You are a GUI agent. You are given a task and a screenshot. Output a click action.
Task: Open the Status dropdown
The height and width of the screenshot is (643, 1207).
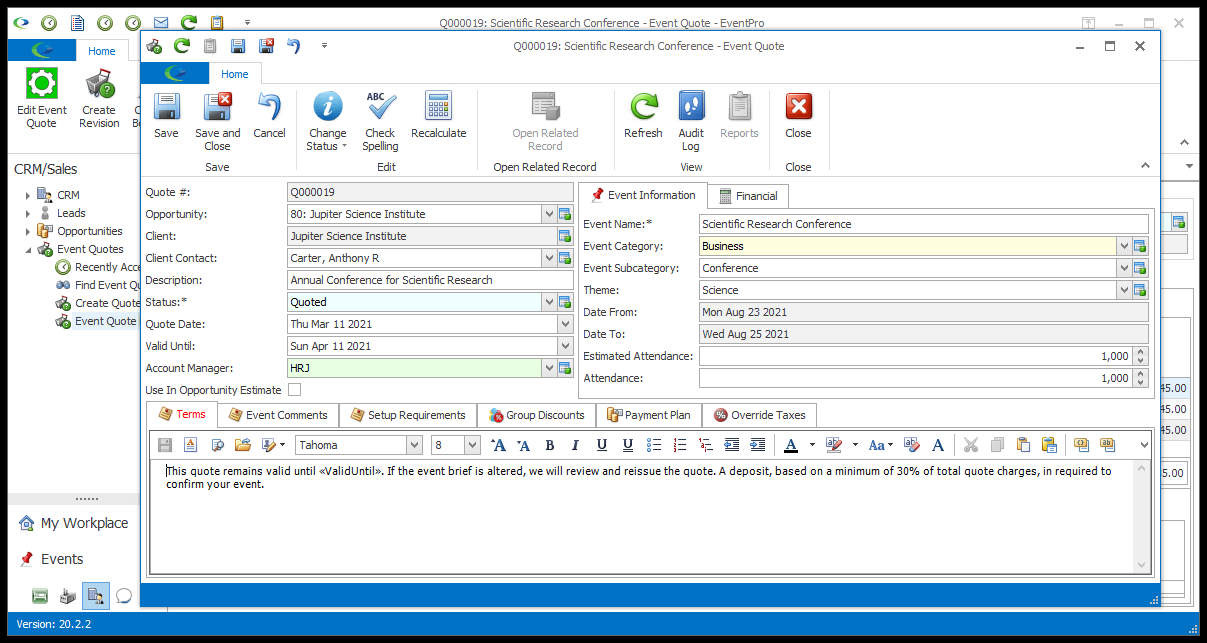click(x=549, y=302)
